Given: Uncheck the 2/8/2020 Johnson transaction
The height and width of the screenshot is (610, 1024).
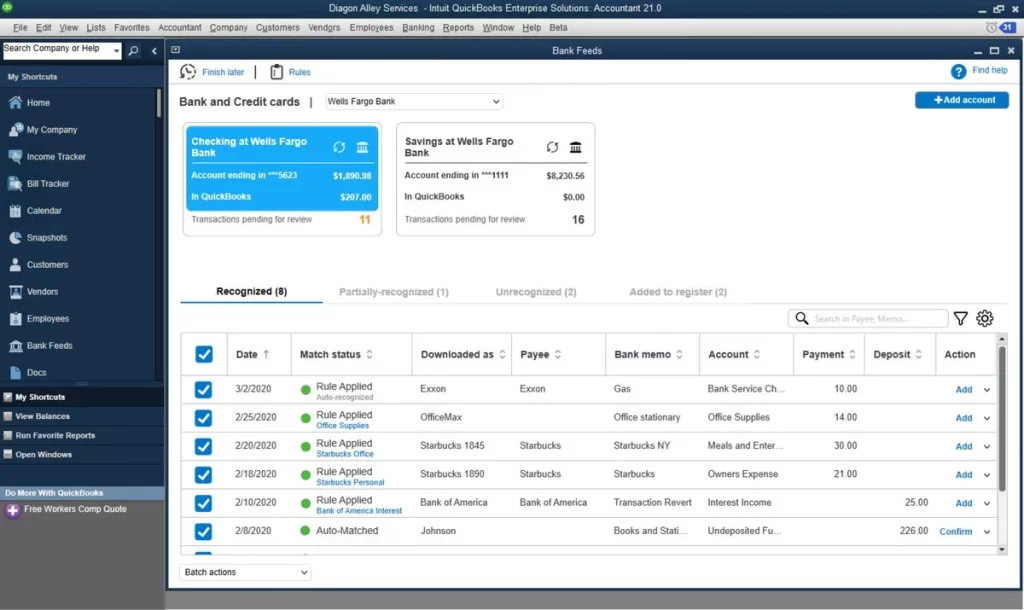Looking at the screenshot, I should pos(204,531).
